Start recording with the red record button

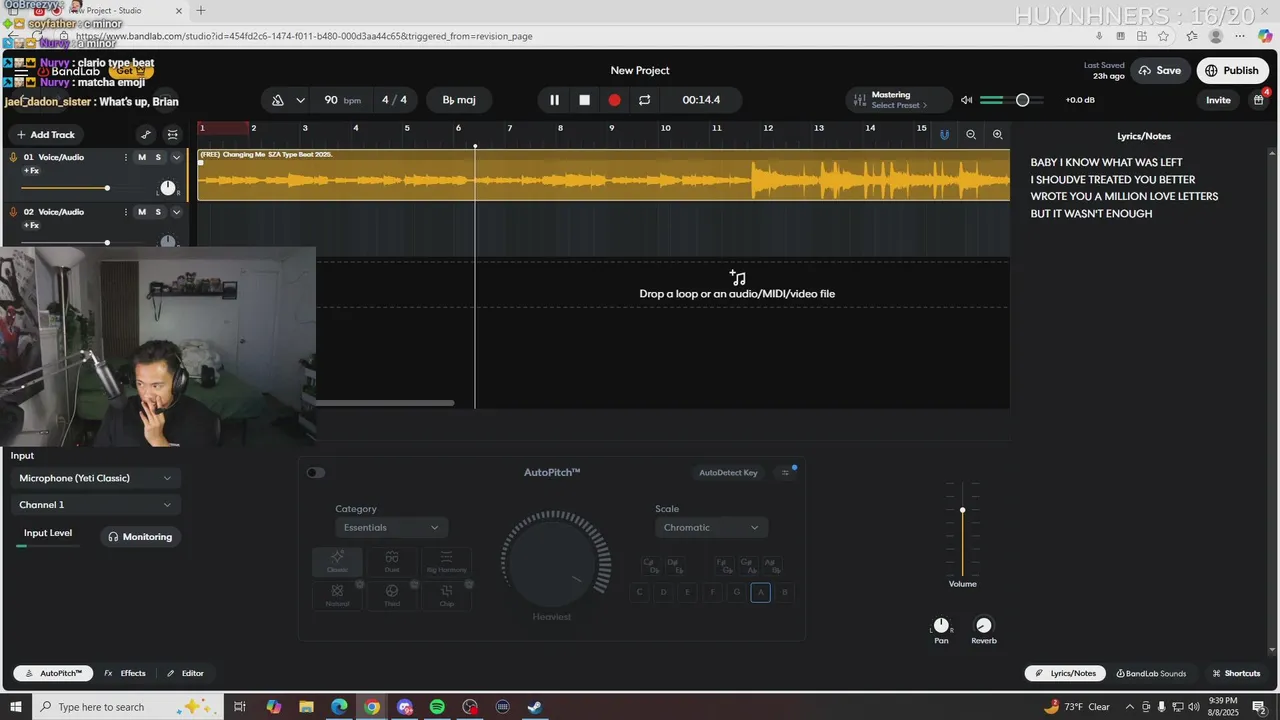(x=614, y=100)
